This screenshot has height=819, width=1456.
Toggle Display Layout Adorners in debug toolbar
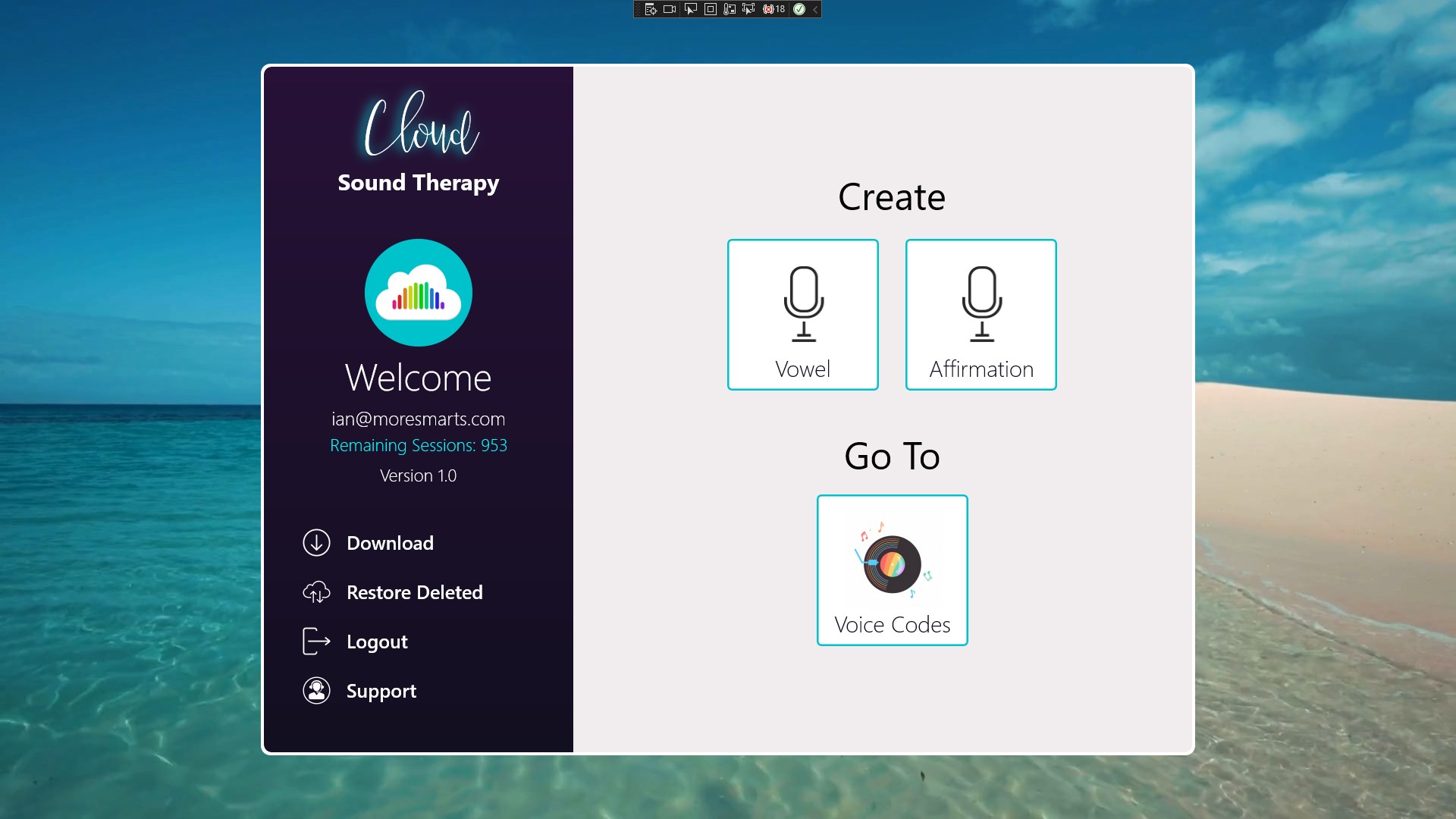710,9
